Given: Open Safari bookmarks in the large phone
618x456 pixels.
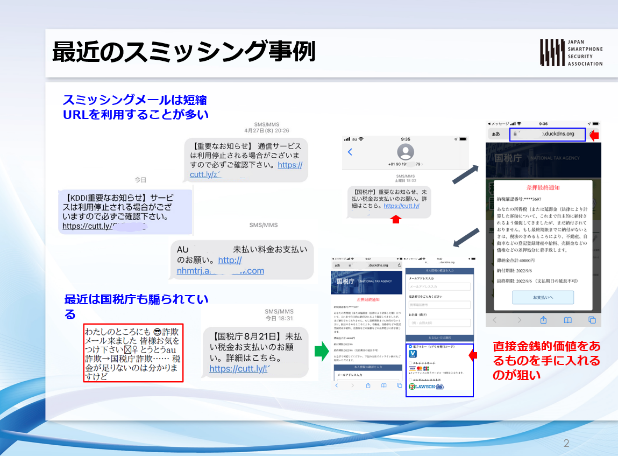Looking at the screenshot, I should pos(568,320).
